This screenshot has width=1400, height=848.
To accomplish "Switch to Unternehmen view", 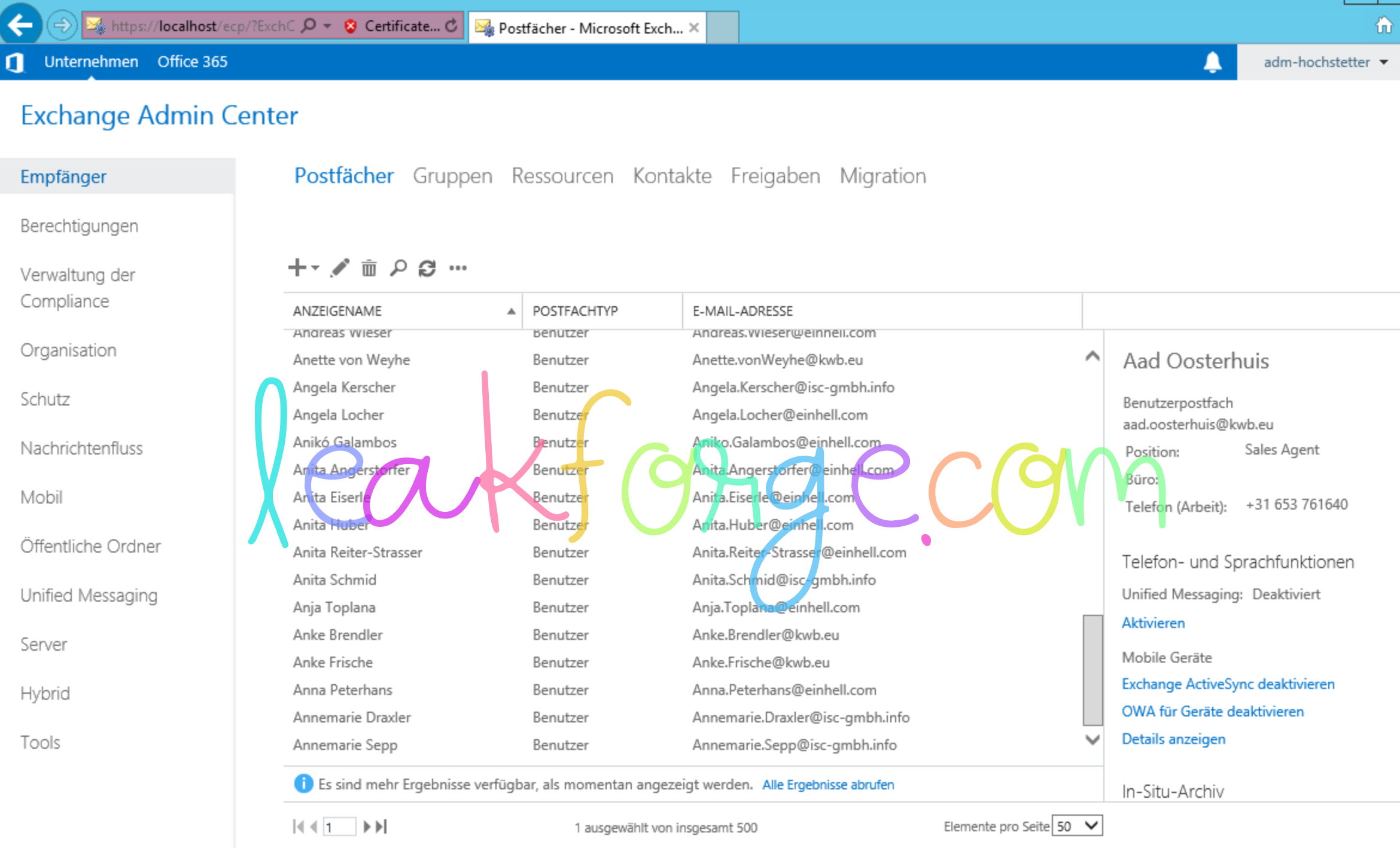I will [x=91, y=62].
